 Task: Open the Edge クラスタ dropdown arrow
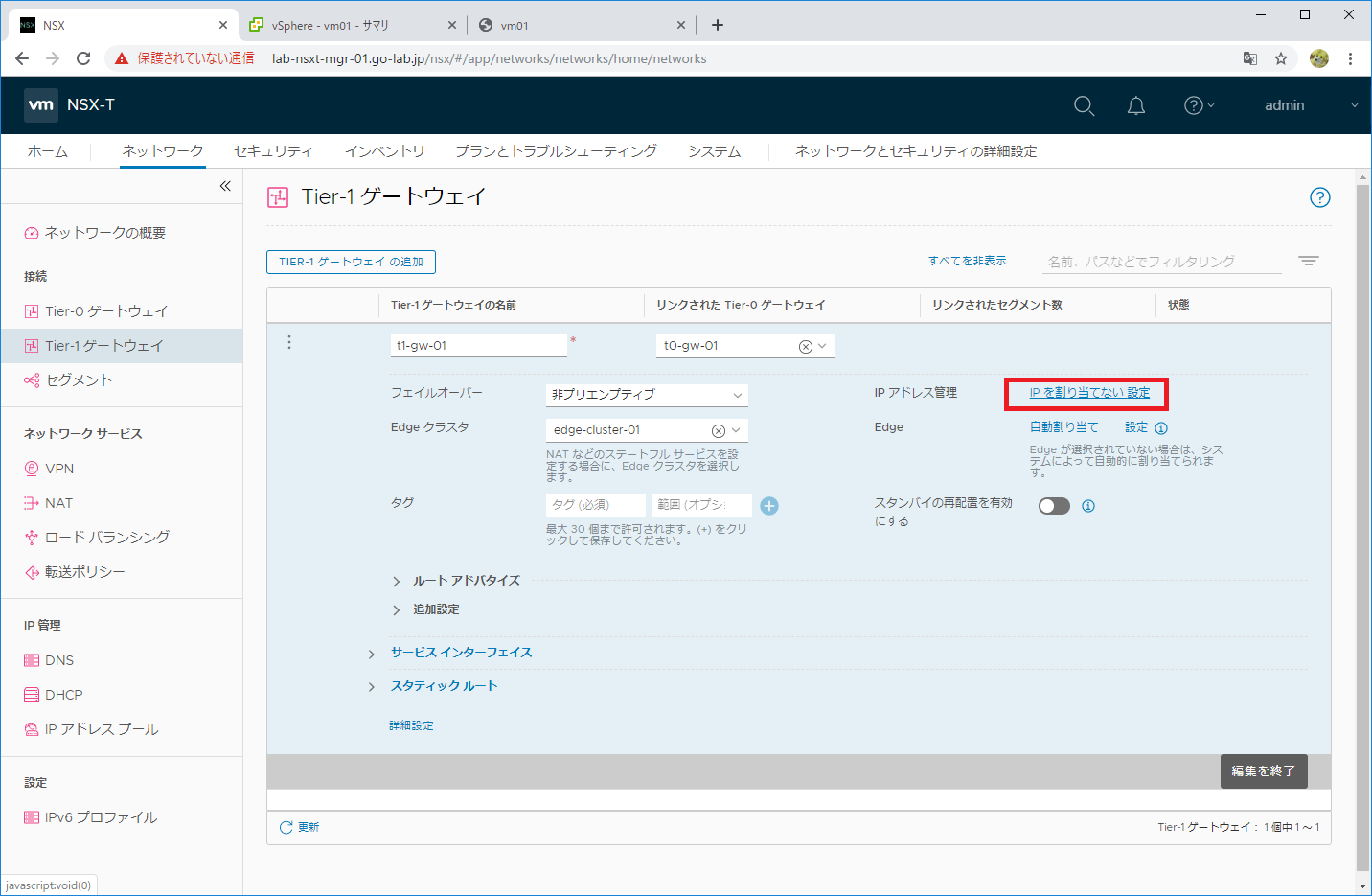click(x=736, y=430)
